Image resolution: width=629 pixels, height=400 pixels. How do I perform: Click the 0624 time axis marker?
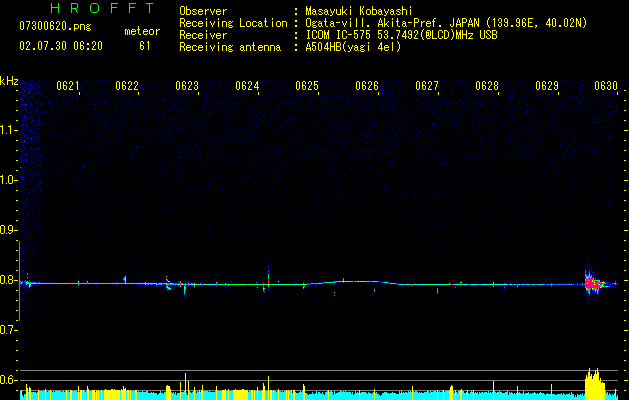pos(247,86)
